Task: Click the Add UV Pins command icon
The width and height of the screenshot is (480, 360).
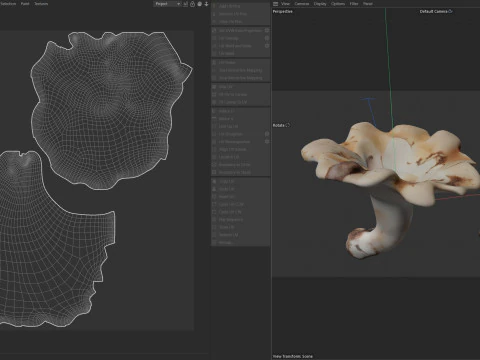Action: [214, 6]
